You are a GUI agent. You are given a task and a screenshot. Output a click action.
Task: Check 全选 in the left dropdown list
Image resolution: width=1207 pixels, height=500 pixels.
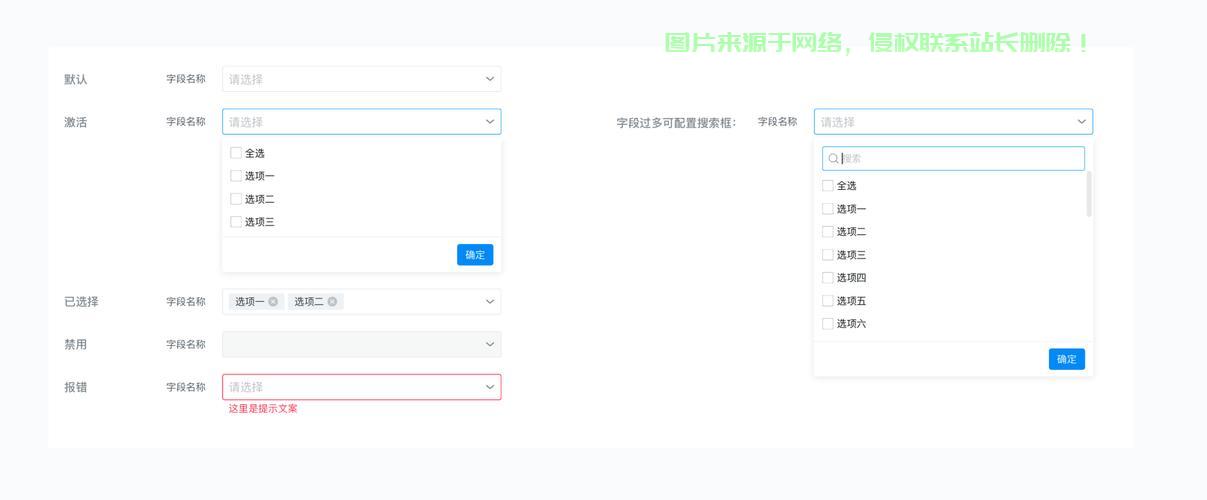coord(236,153)
